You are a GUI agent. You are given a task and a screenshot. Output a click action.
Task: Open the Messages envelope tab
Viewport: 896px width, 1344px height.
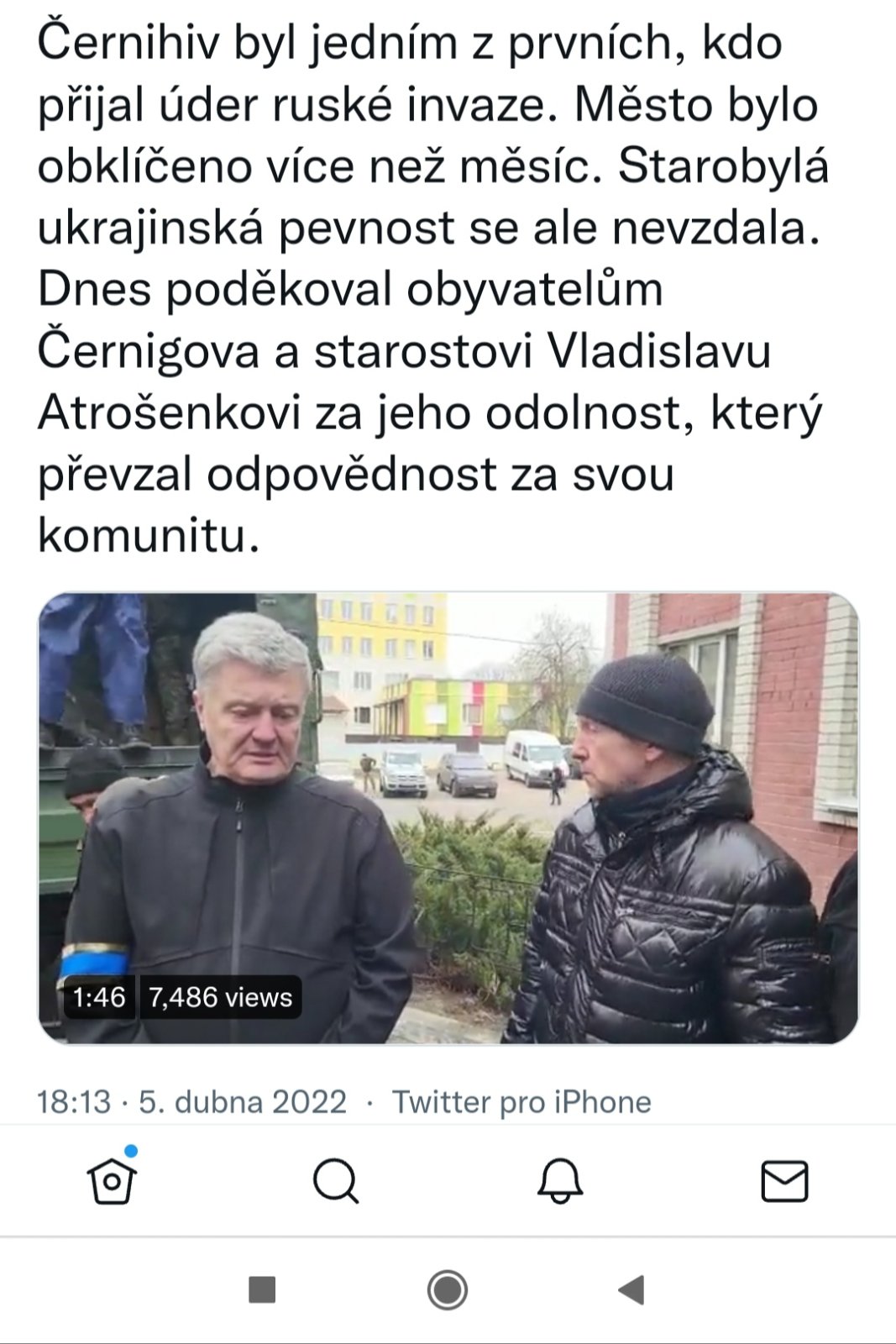(784, 1182)
